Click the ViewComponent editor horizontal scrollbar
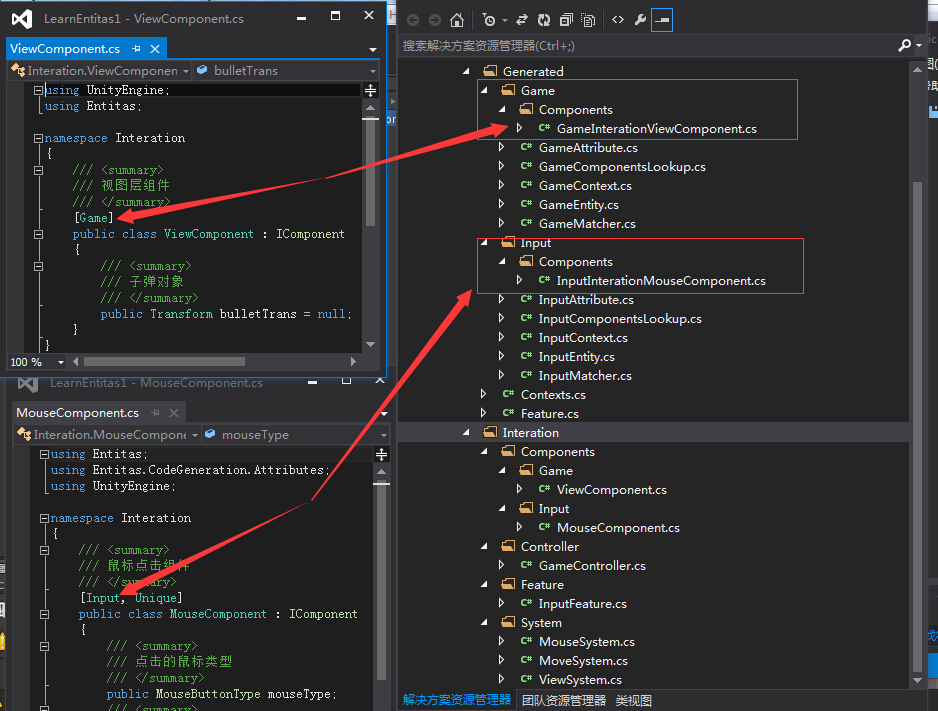This screenshot has width=938, height=711. tap(164, 362)
